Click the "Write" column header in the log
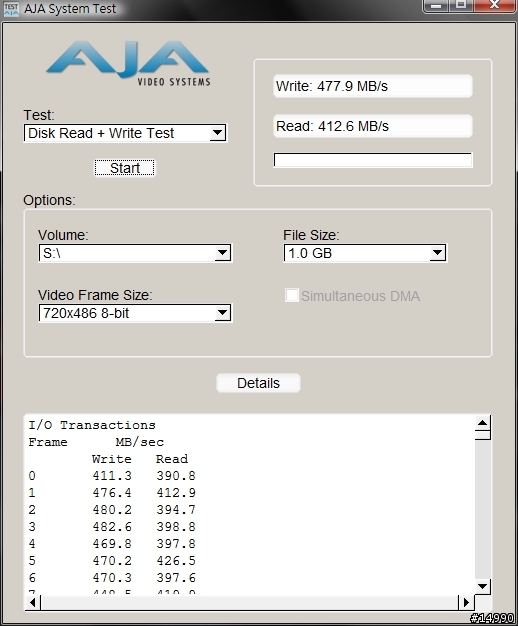The image size is (518, 626). pyautogui.click(x=112, y=459)
